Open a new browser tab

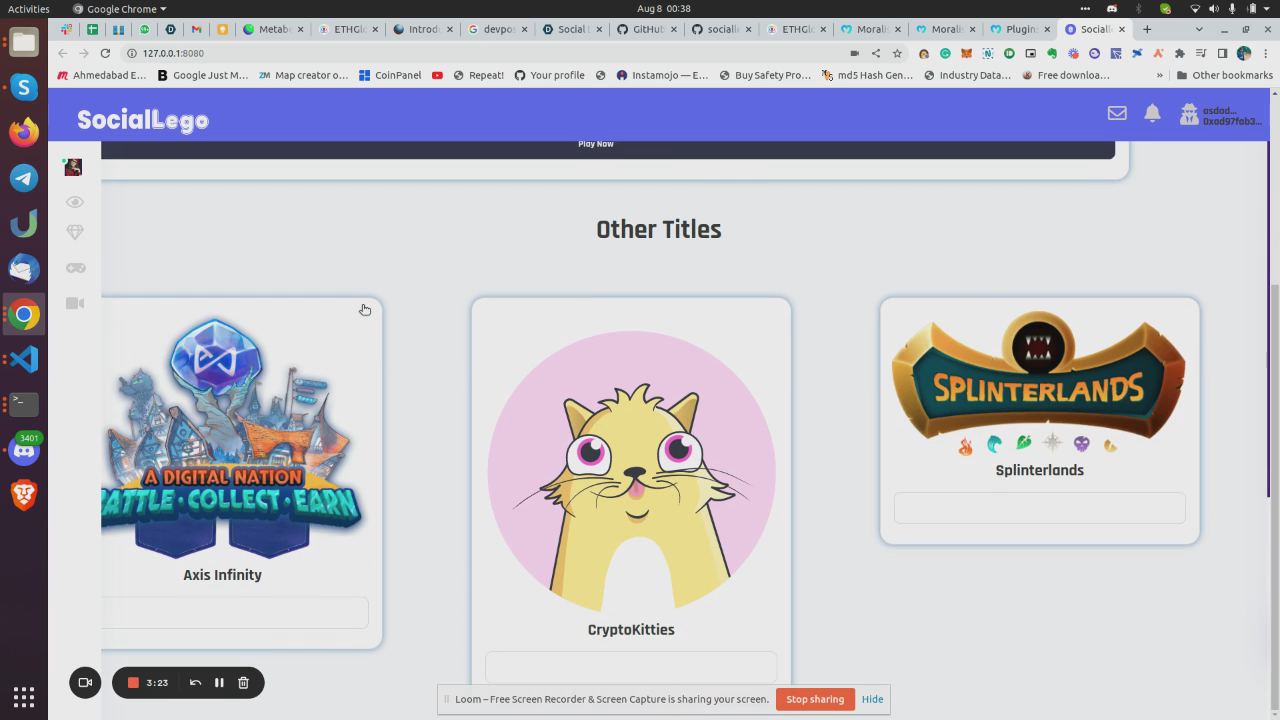click(x=1147, y=29)
